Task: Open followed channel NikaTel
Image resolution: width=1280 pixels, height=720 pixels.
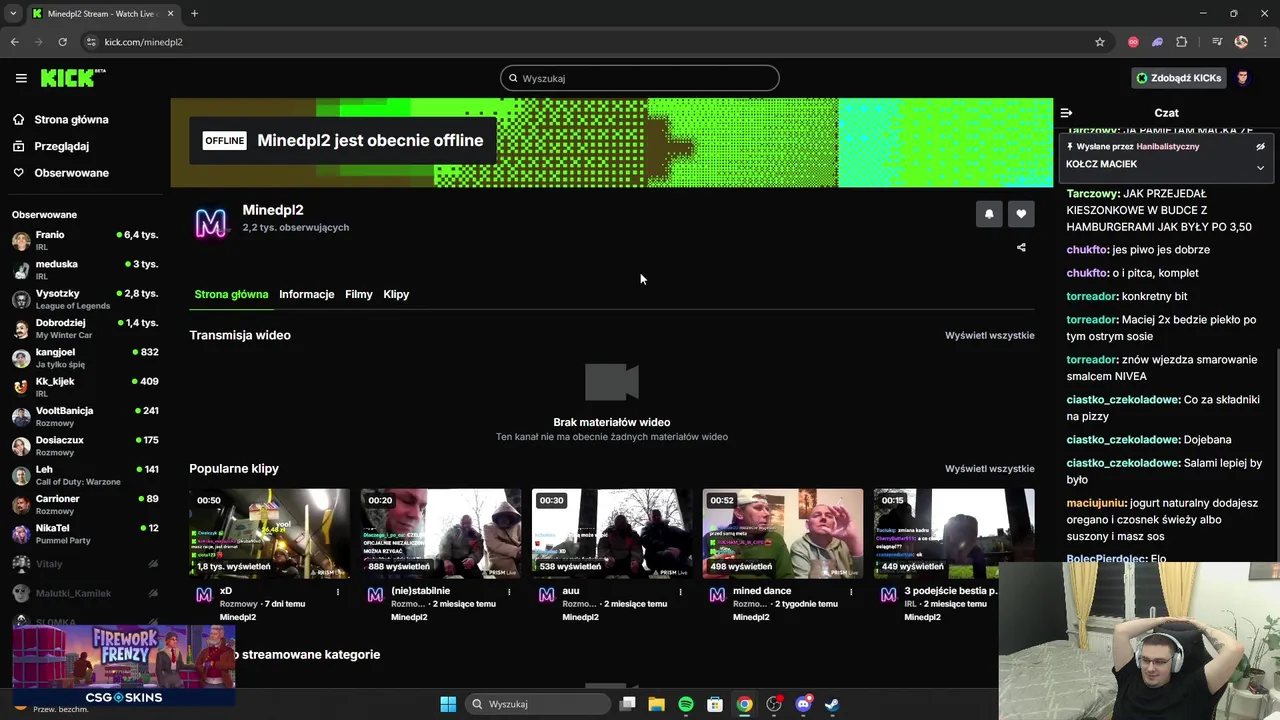Action: (x=85, y=533)
